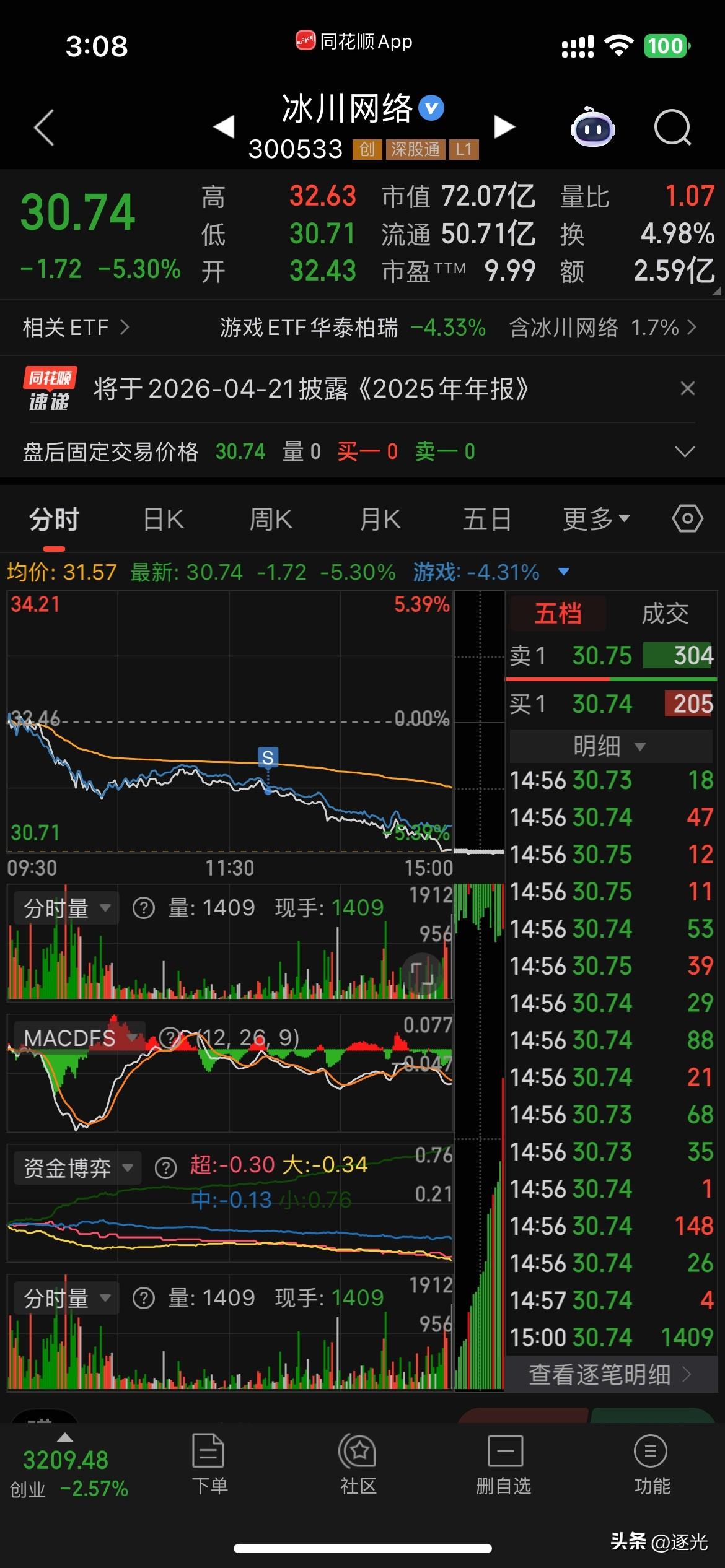Open 相关ETF list
This screenshot has height=1568, width=725.
pos(76,327)
